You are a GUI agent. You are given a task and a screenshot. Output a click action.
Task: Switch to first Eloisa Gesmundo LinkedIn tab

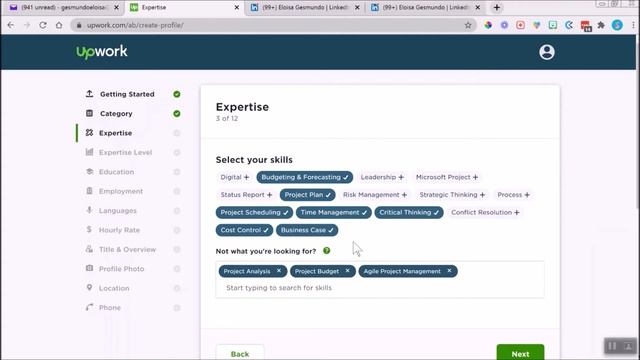point(304,7)
